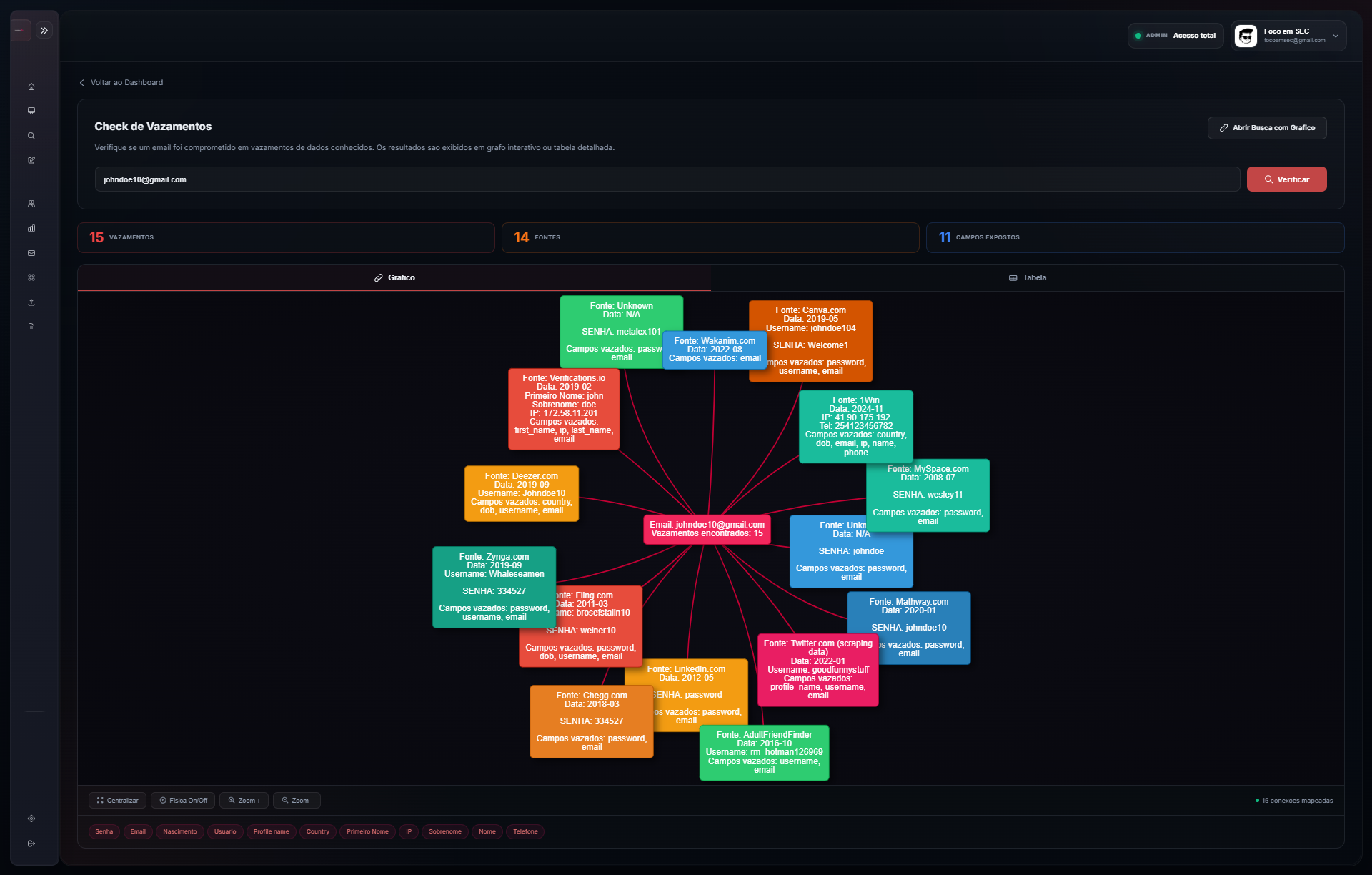The height and width of the screenshot is (875, 1372).
Task: Toggle Fisica On/Off for the graph
Action: point(183,801)
